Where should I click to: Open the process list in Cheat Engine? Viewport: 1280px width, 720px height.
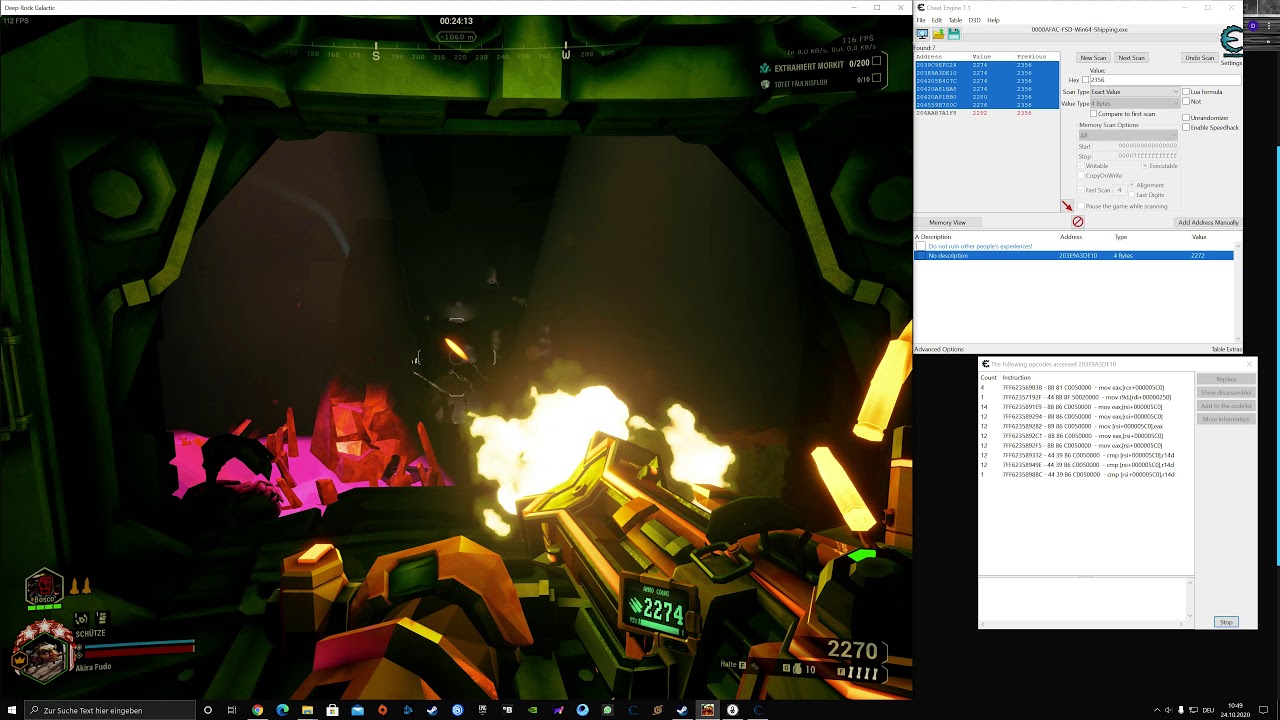[922, 34]
